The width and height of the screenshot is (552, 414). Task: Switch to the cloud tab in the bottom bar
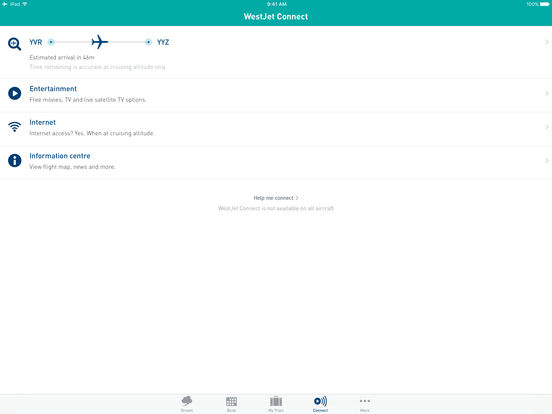[187, 403]
